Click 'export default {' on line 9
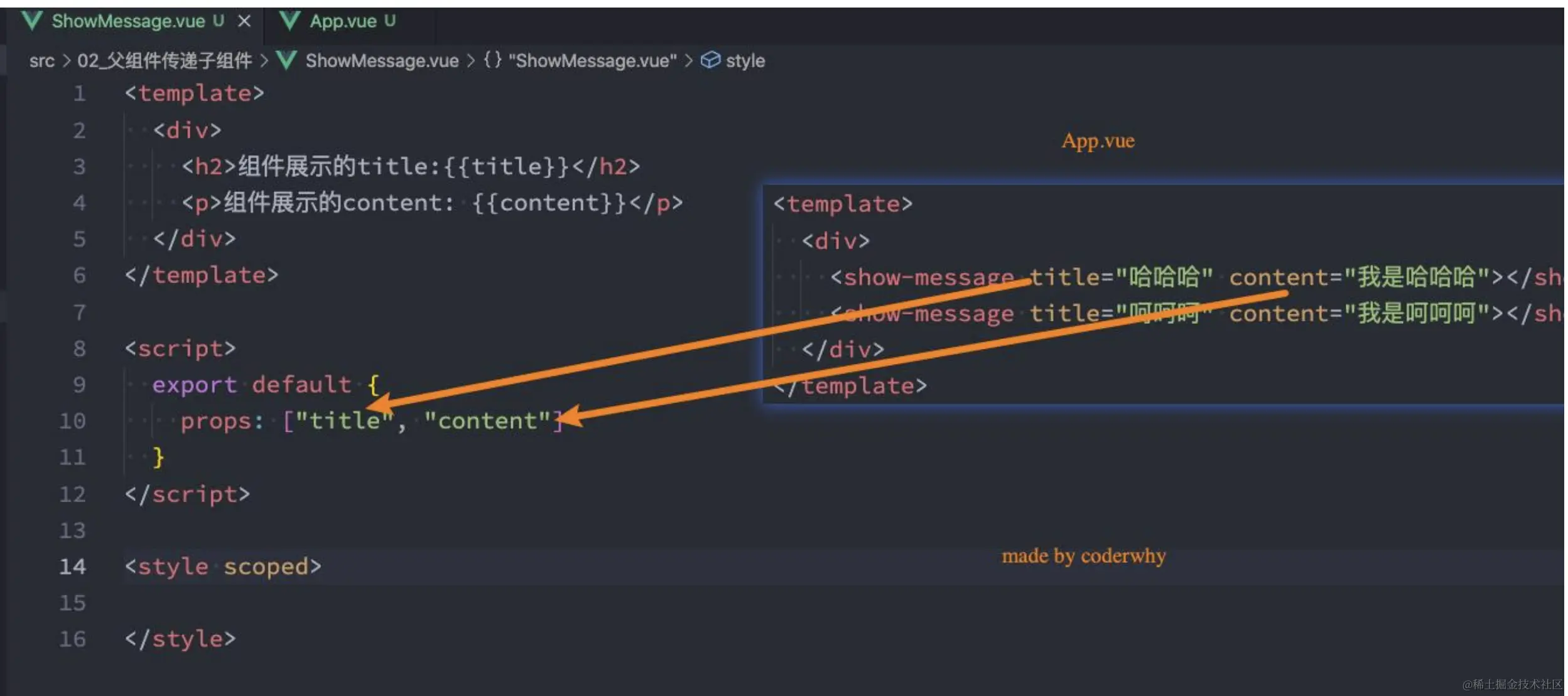The image size is (1568, 696). [x=266, y=385]
